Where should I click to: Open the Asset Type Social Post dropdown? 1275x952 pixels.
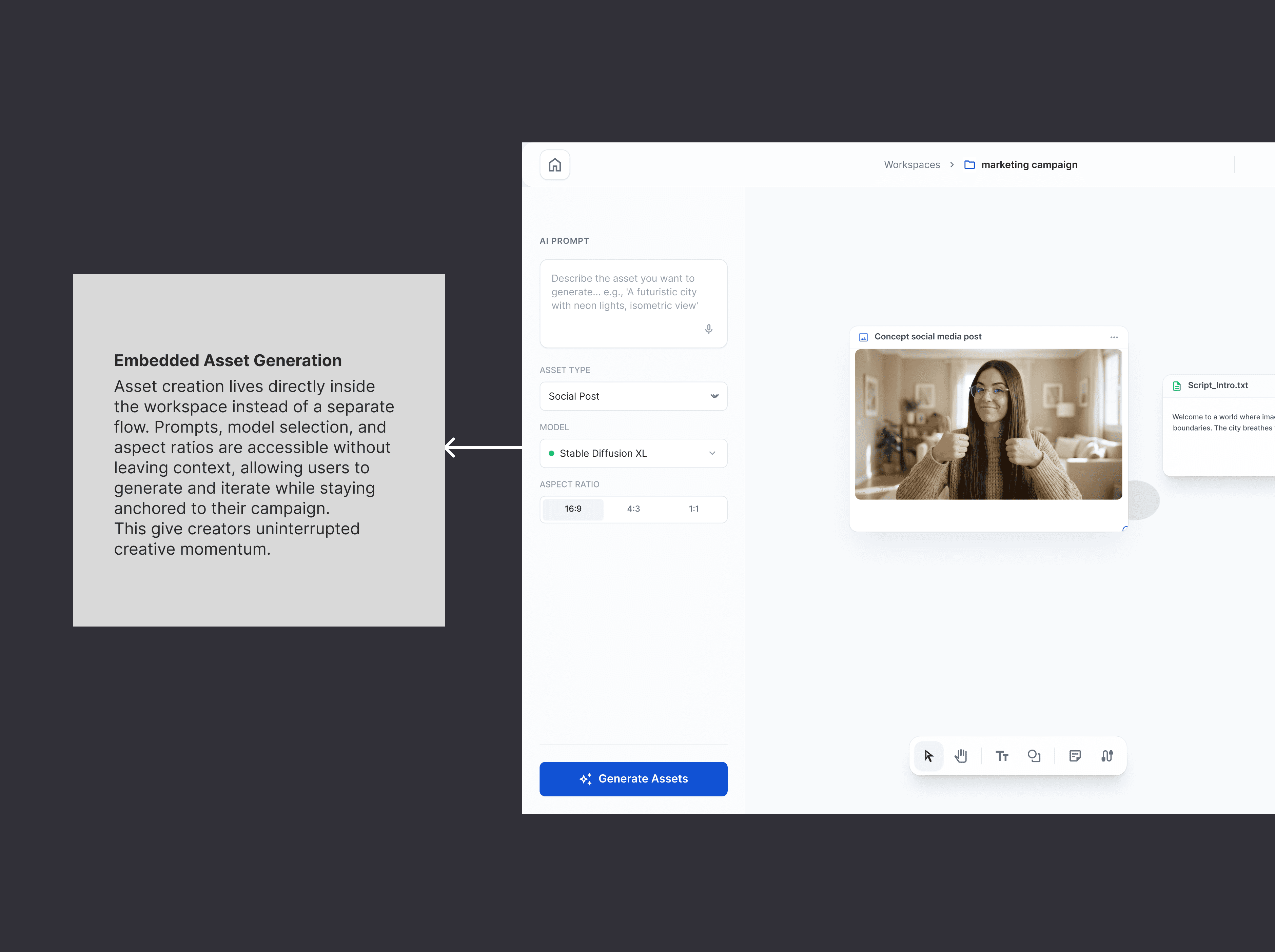pos(633,396)
